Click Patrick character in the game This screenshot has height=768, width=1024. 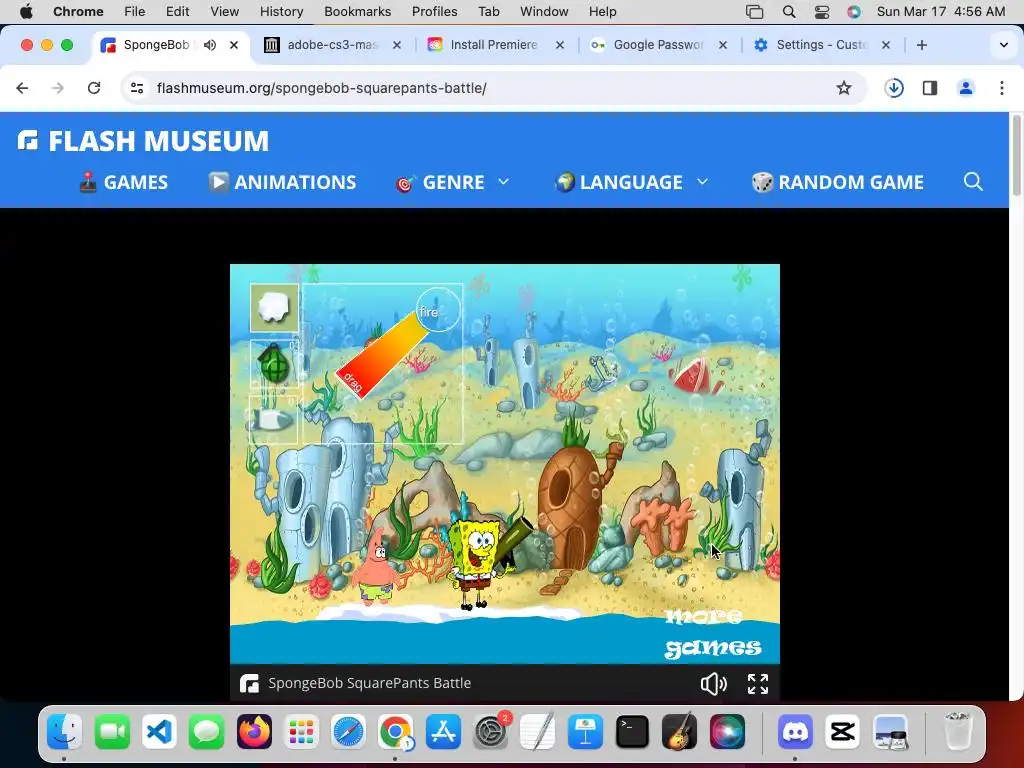tap(376, 568)
